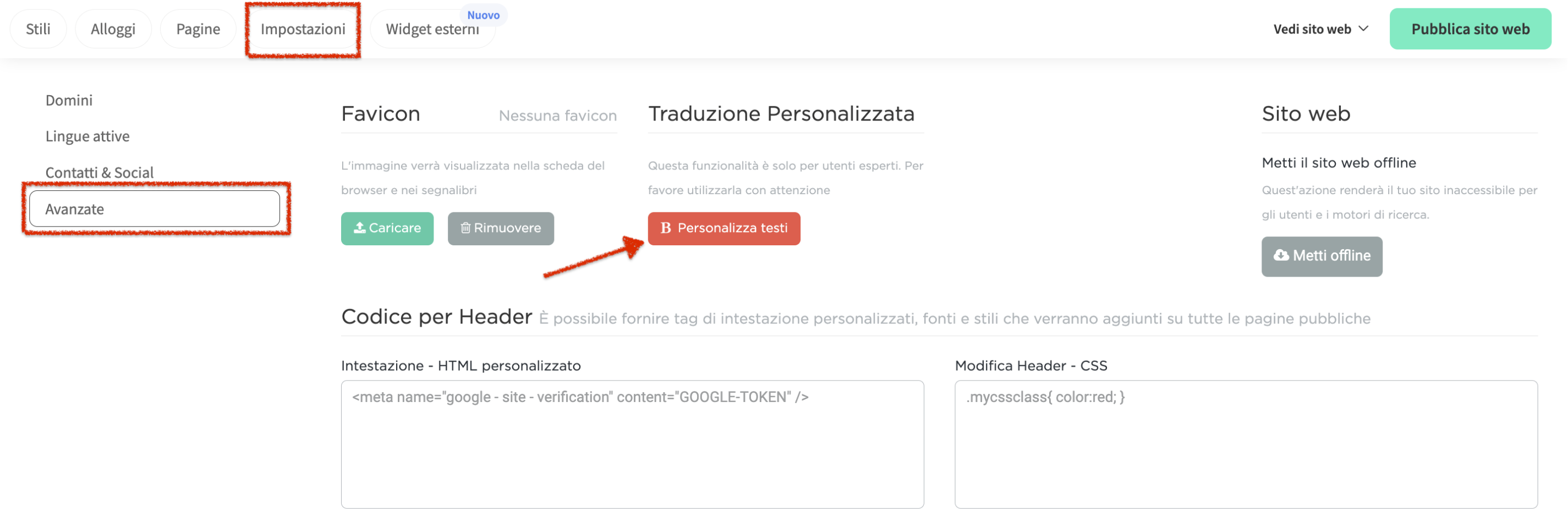Open the Avanzate settings section

[x=75, y=208]
